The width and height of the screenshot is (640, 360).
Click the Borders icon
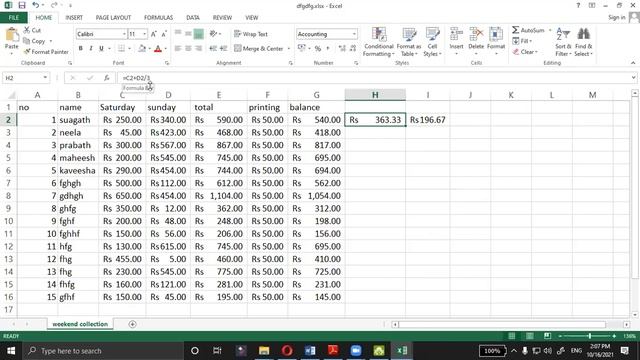122,49
